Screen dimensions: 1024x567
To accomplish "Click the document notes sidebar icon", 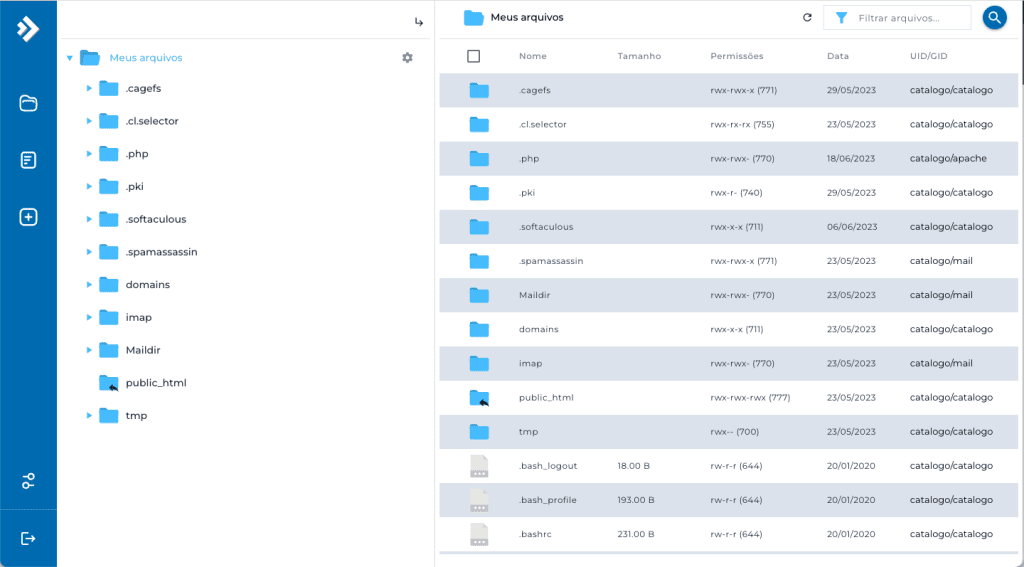I will coord(28,160).
